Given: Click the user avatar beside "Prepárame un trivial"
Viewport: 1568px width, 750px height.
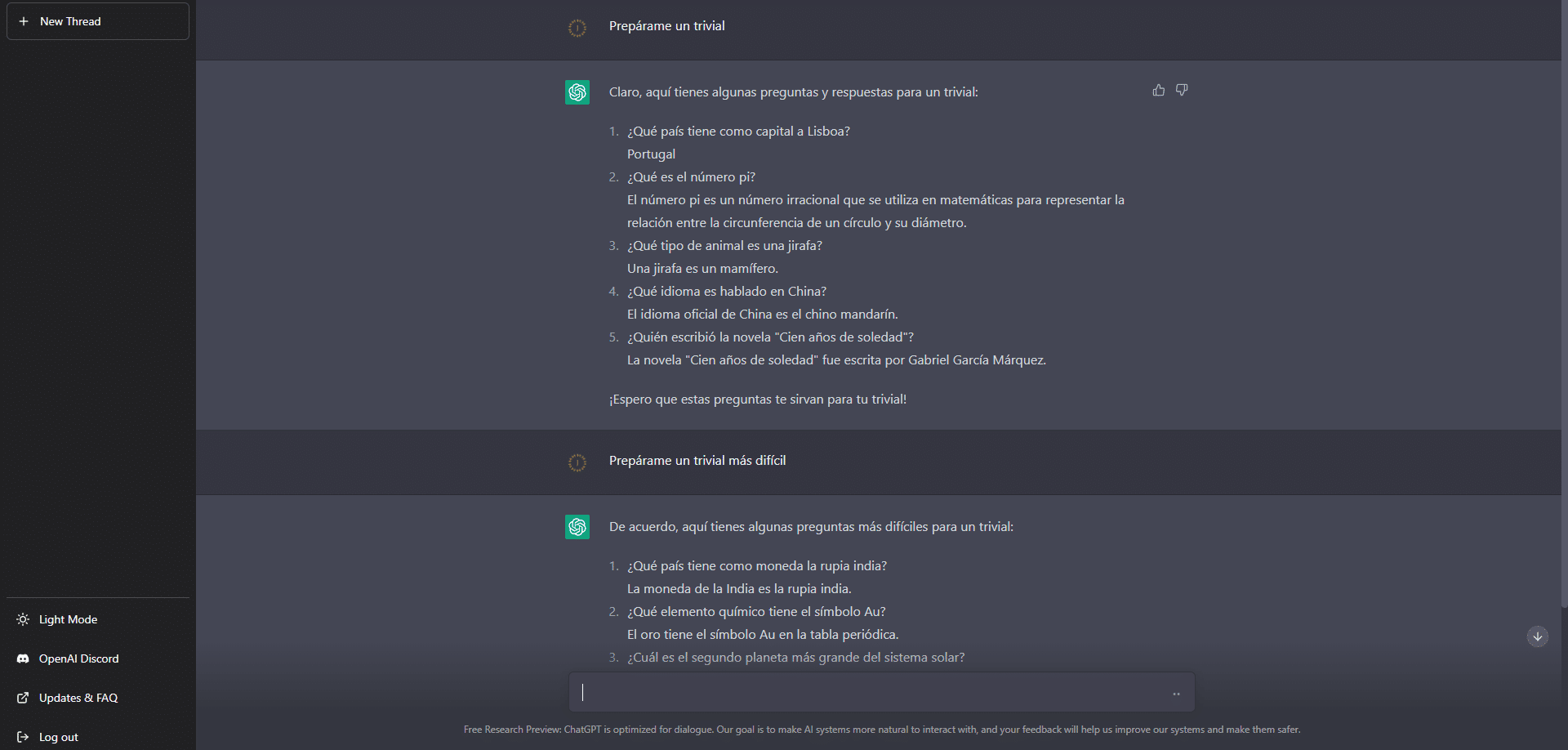Looking at the screenshot, I should (577, 29).
